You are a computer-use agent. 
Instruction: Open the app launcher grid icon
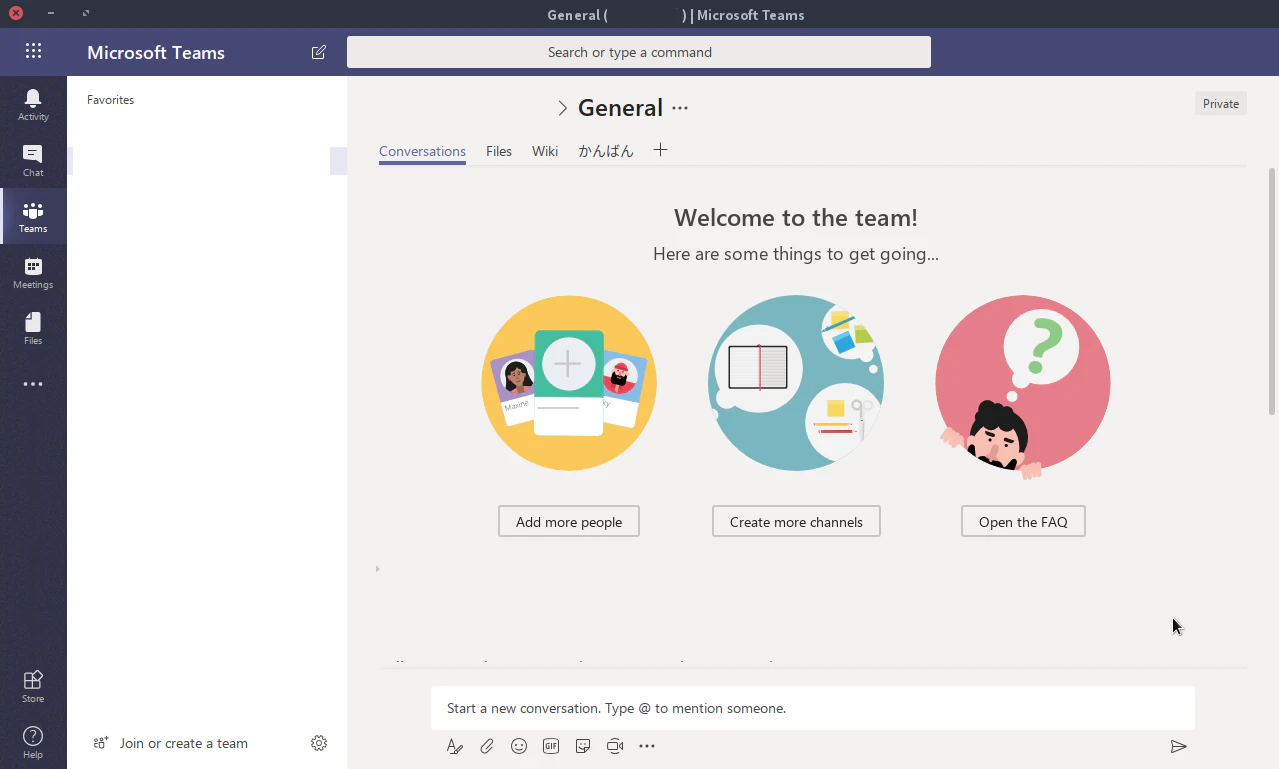tap(33, 52)
